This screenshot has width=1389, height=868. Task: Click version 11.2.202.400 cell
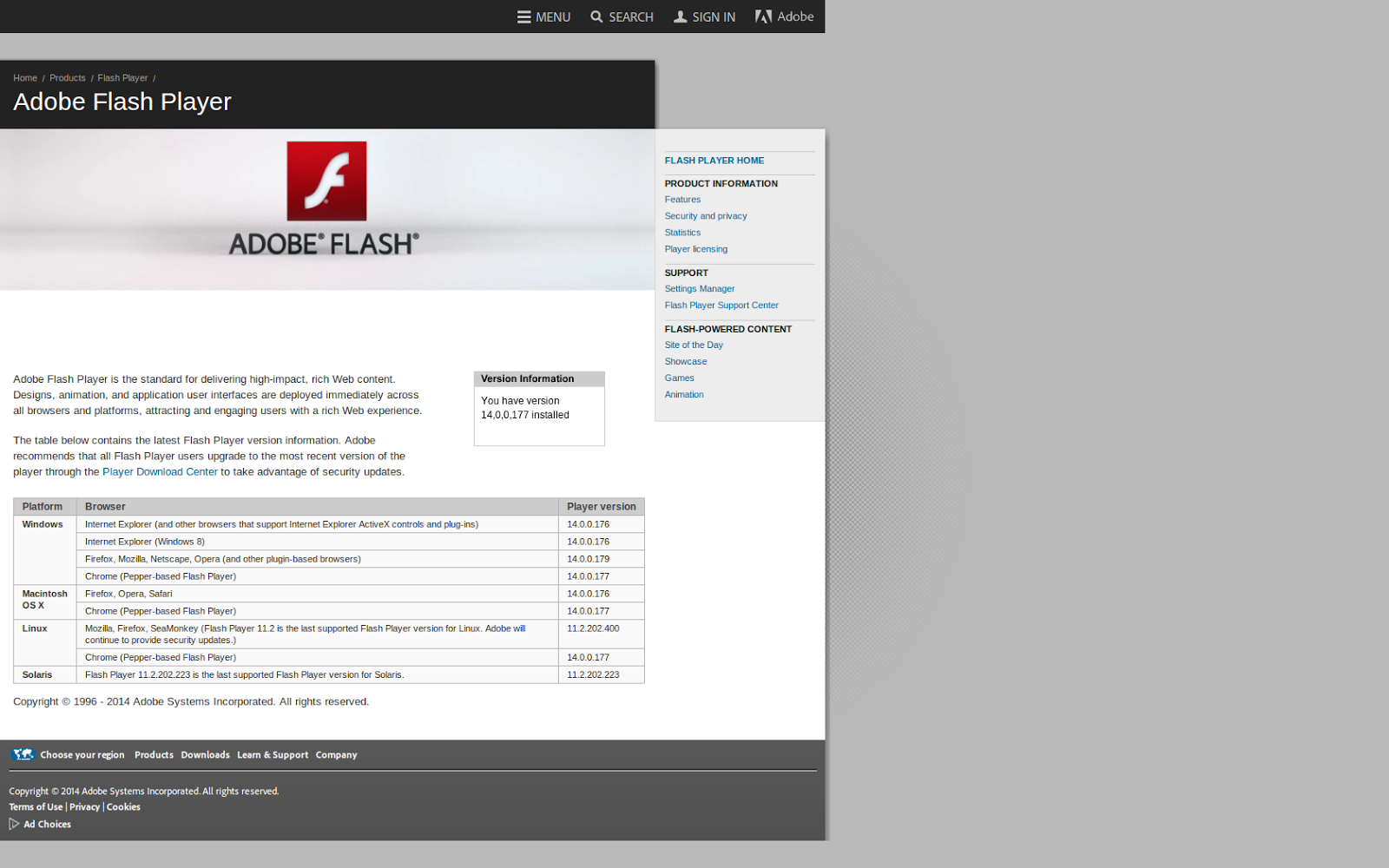602,635
